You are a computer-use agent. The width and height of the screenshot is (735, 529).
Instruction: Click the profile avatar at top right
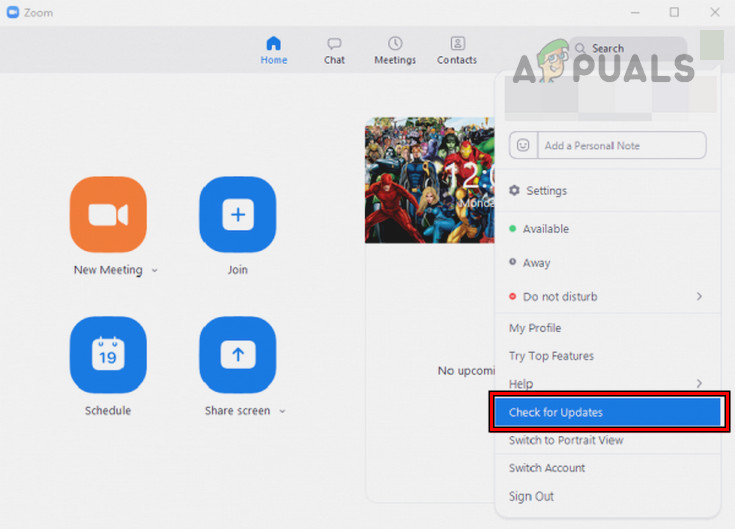click(x=712, y=45)
